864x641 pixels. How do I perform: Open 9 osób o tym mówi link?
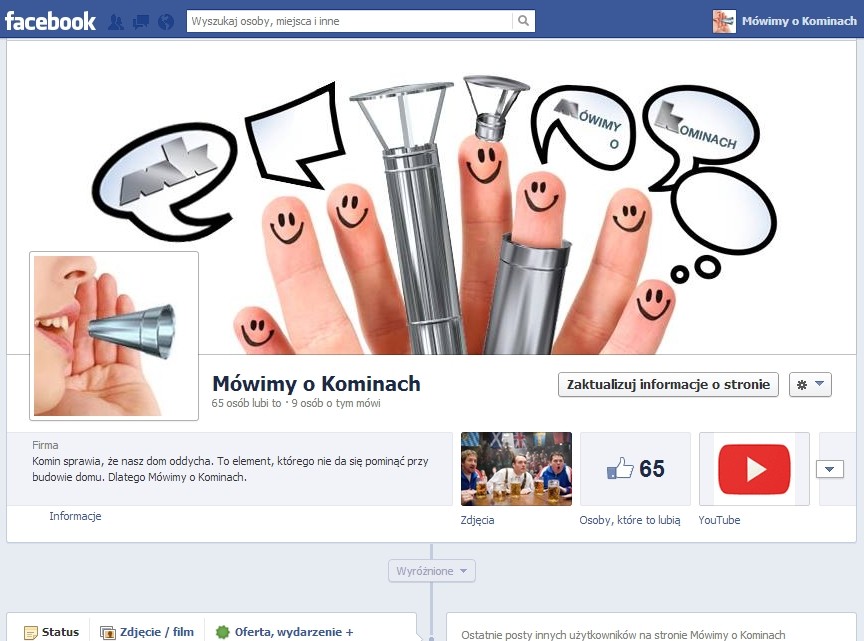pyautogui.click(x=336, y=403)
